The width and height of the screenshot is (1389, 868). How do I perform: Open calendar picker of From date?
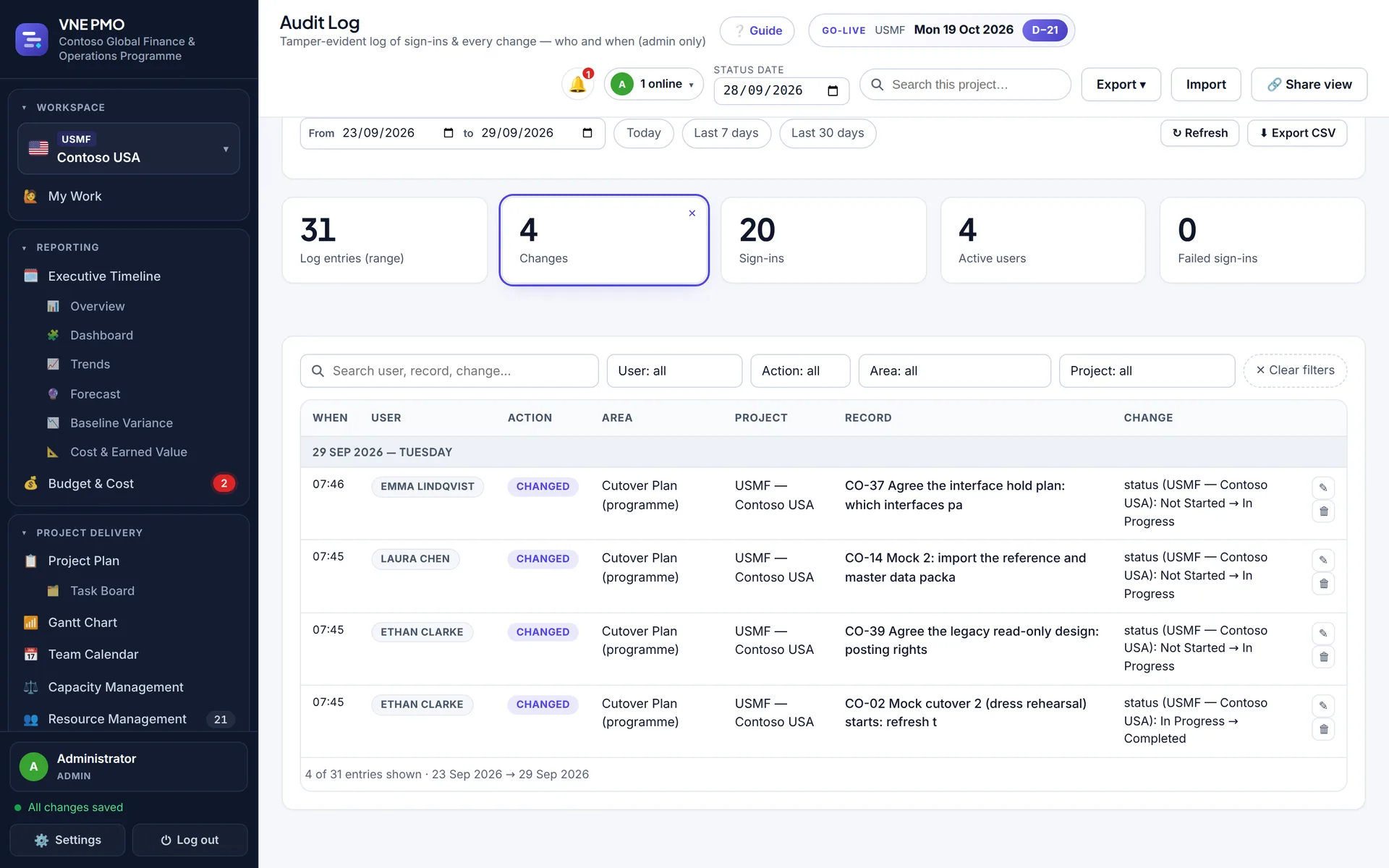pyautogui.click(x=449, y=133)
